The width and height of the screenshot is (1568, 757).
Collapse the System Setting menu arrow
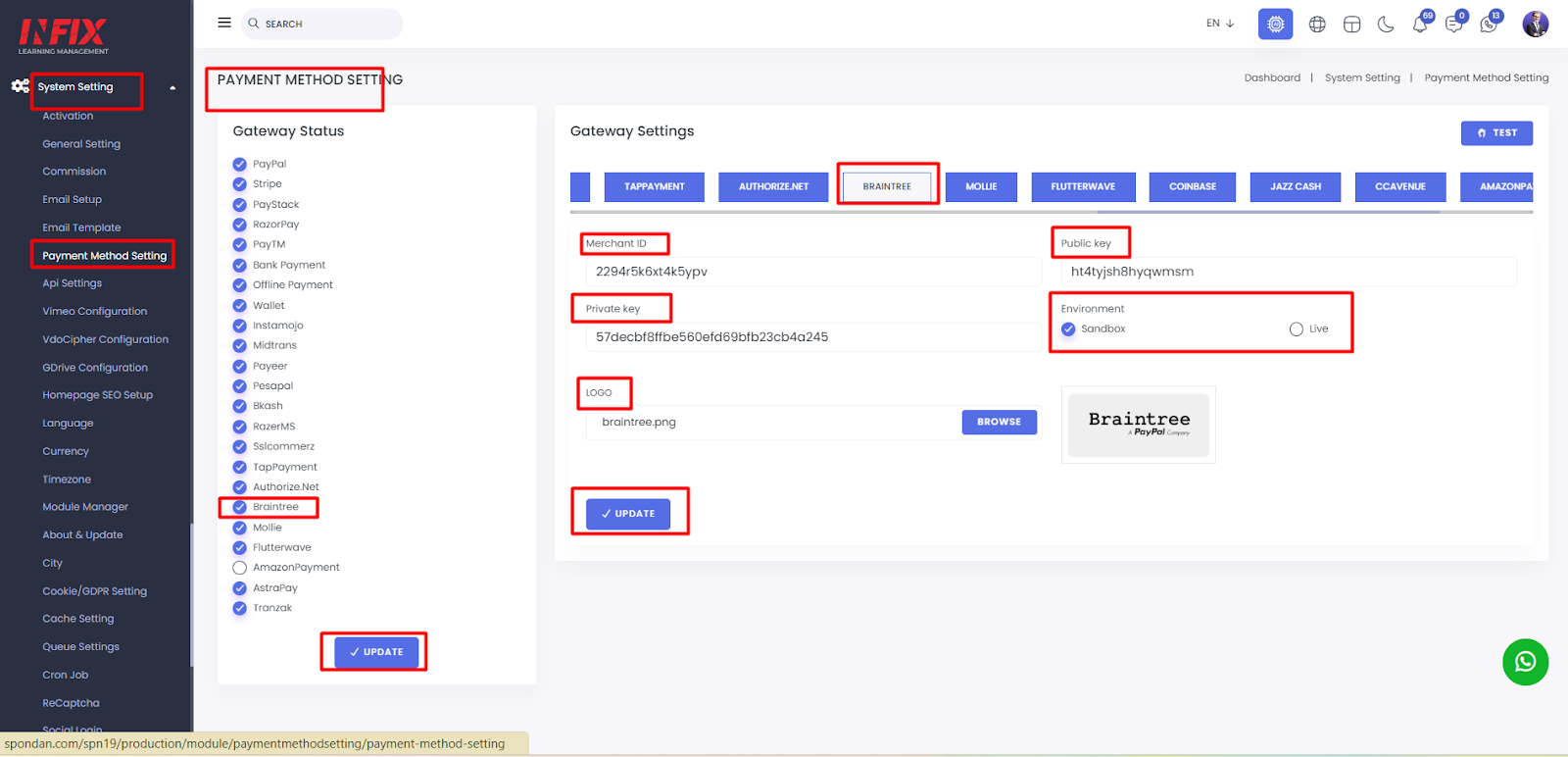172,87
